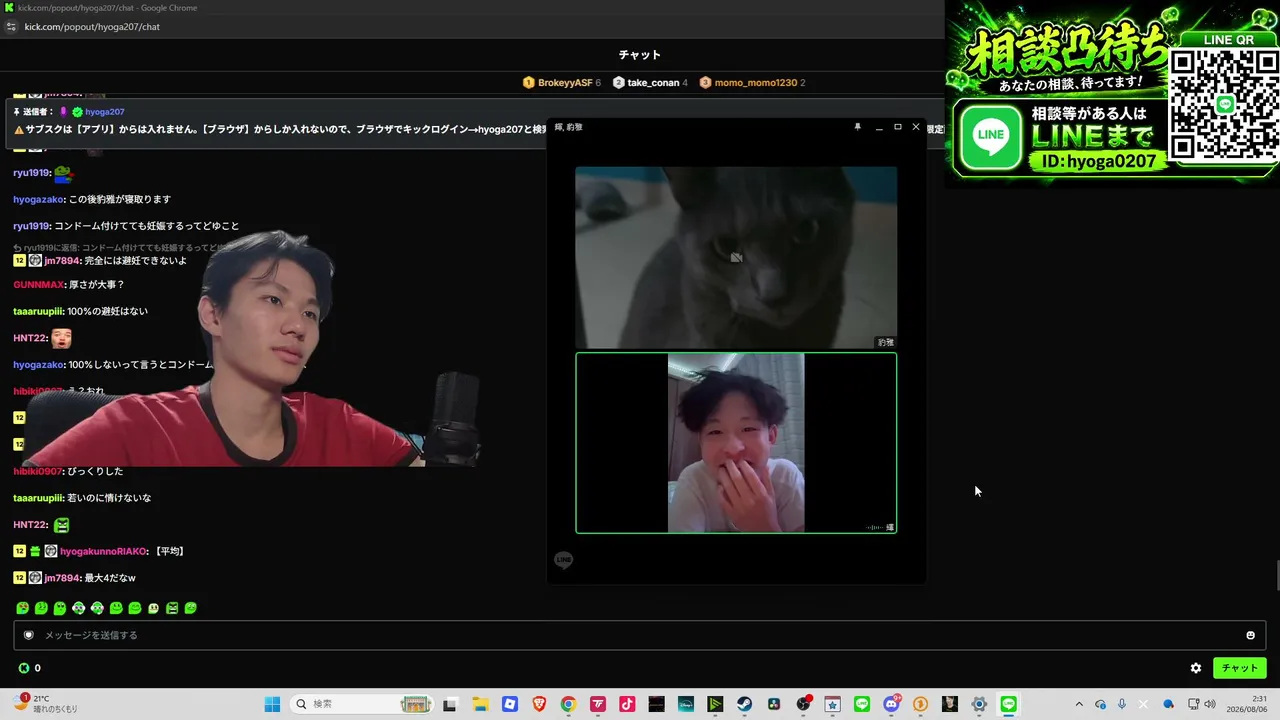Open TikTok icon on taskbar
Image resolution: width=1280 pixels, height=720 pixels.
[x=627, y=704]
